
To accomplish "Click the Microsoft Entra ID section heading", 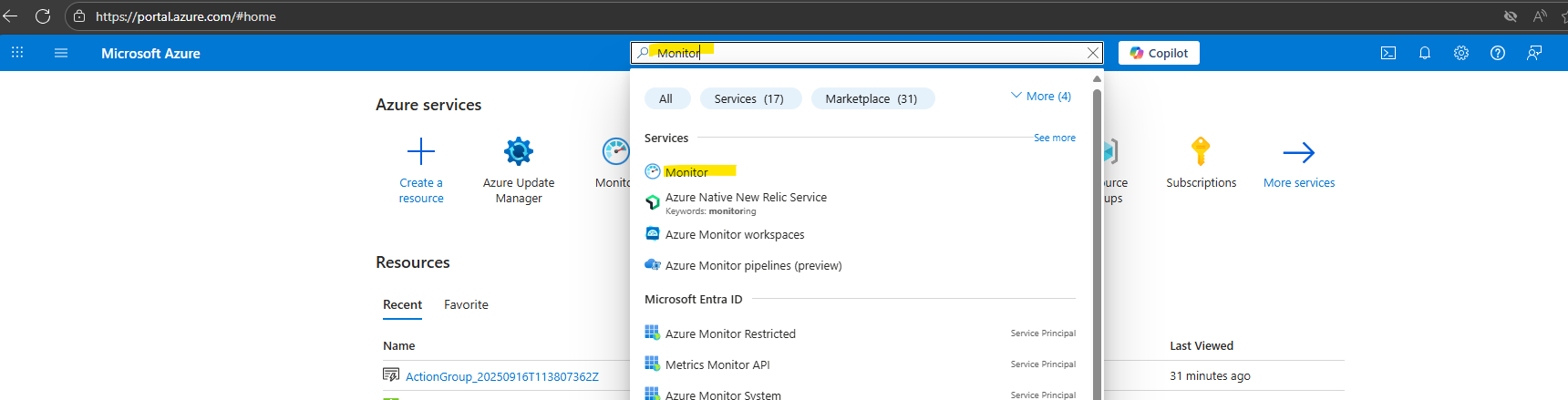I will 694,299.
